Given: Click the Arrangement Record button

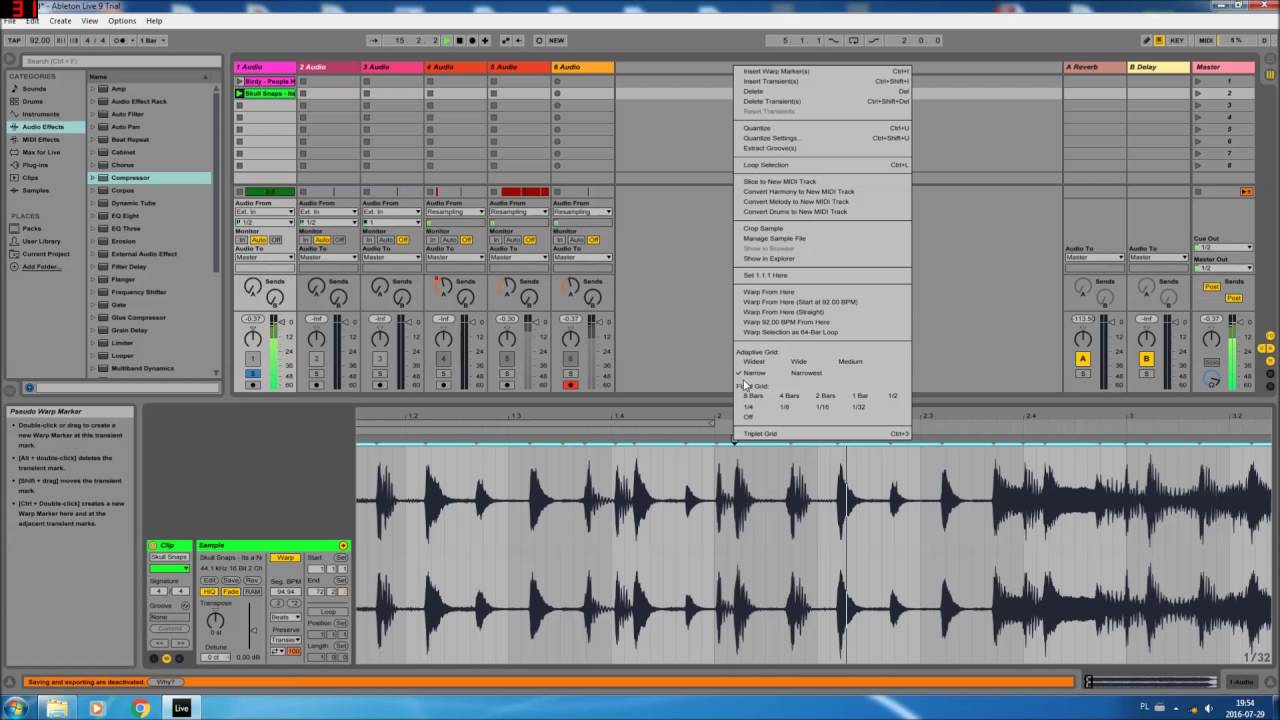Looking at the screenshot, I should 472,41.
